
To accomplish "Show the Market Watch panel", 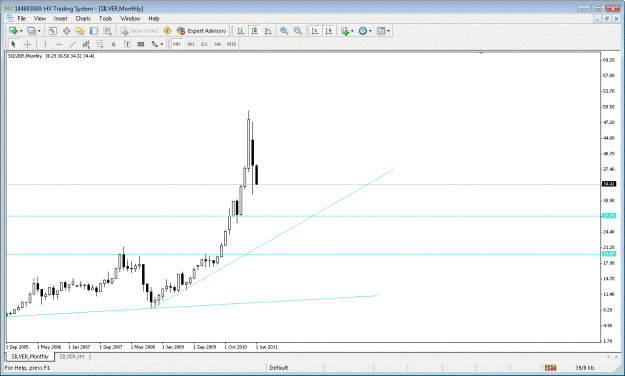I will coord(53,31).
